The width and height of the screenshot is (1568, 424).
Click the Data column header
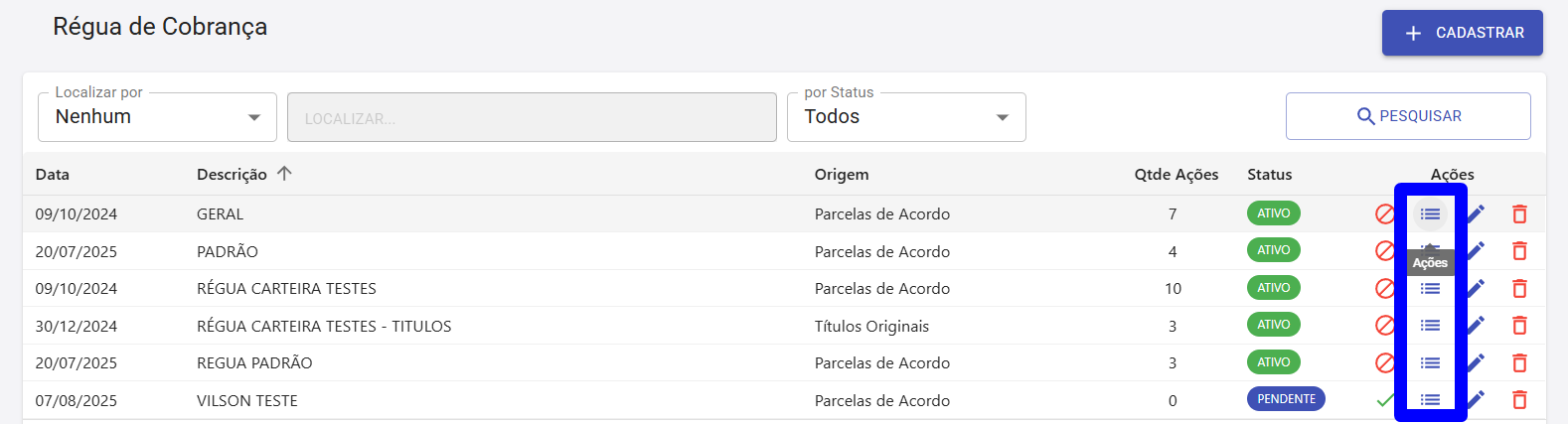[x=53, y=175]
